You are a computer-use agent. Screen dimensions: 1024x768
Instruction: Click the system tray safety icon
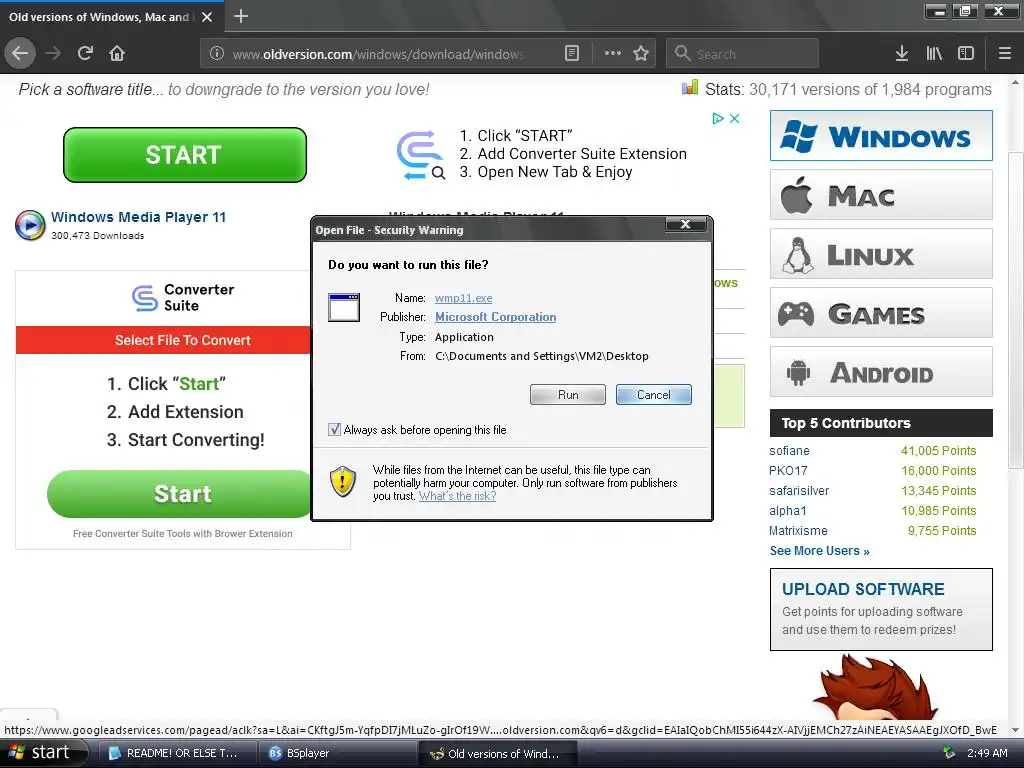[x=949, y=753]
